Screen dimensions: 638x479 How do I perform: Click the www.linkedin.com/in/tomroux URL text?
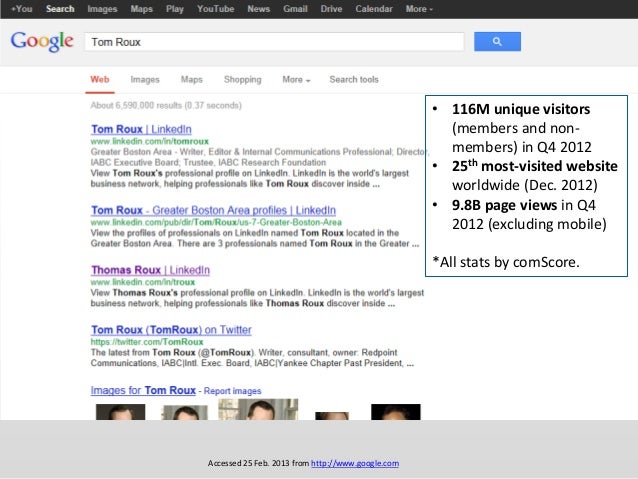pos(150,141)
